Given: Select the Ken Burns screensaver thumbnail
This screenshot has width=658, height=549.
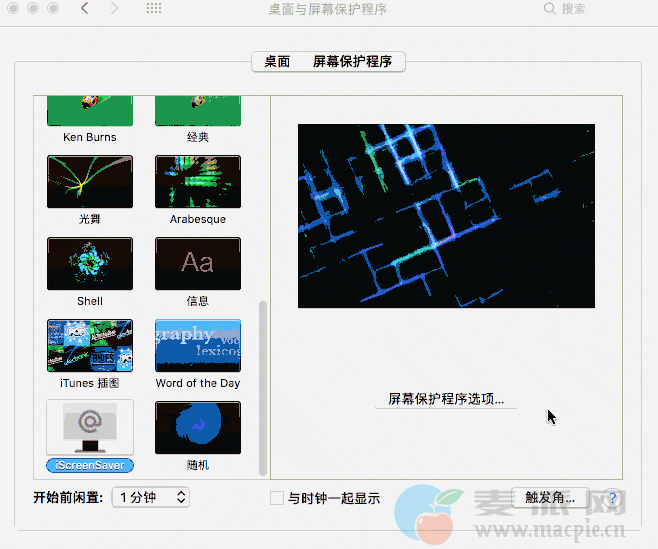Looking at the screenshot, I should tap(90, 111).
